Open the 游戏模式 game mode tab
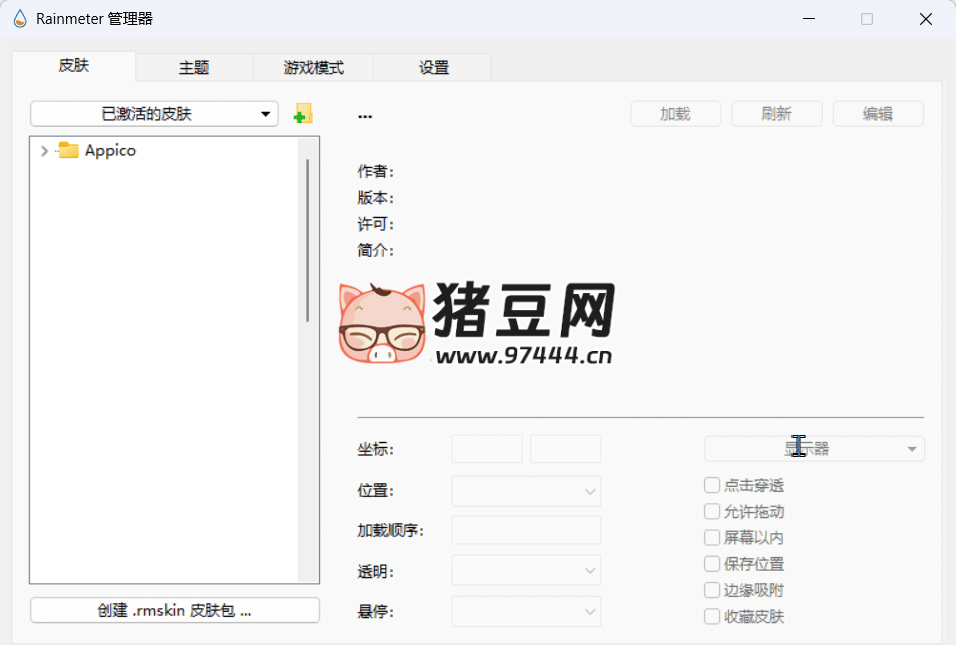The height and width of the screenshot is (645, 956). tap(313, 66)
